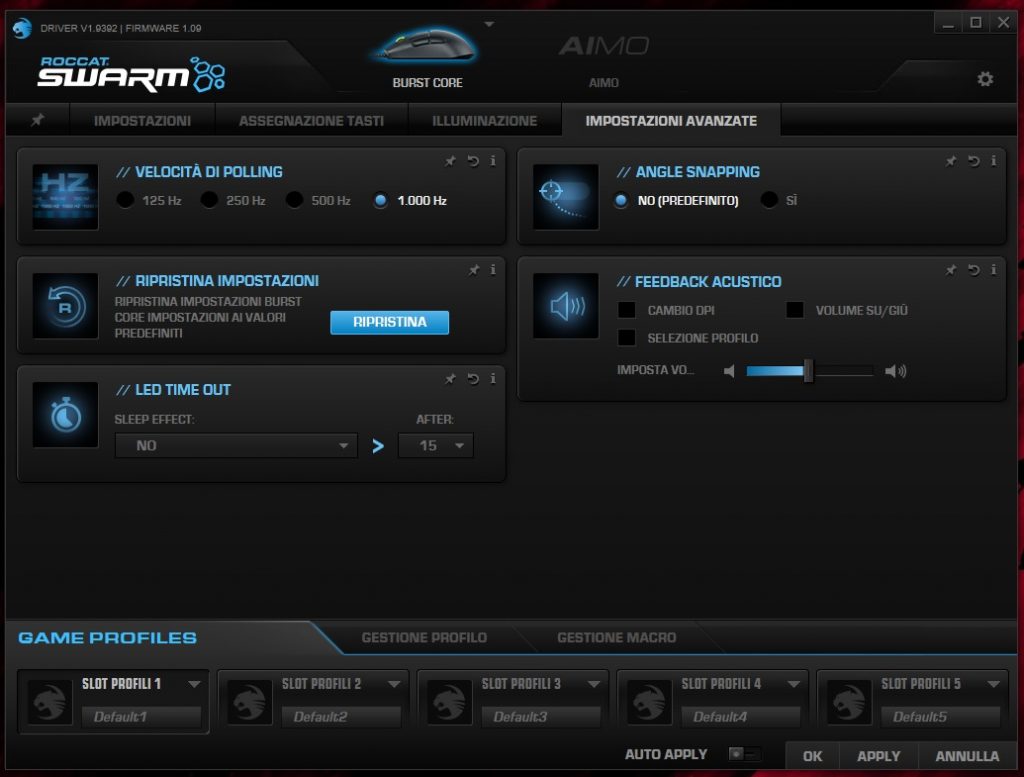Open the Gestione Macro tab

point(616,637)
